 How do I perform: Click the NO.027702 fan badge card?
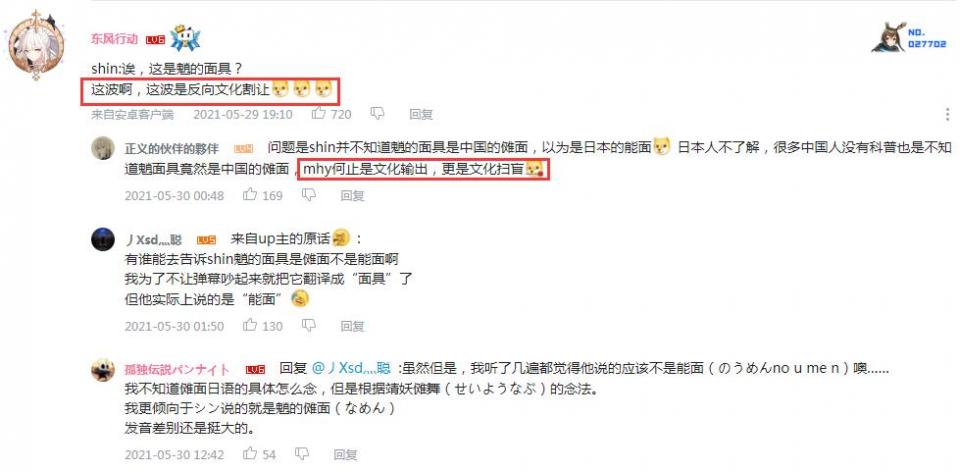point(909,38)
